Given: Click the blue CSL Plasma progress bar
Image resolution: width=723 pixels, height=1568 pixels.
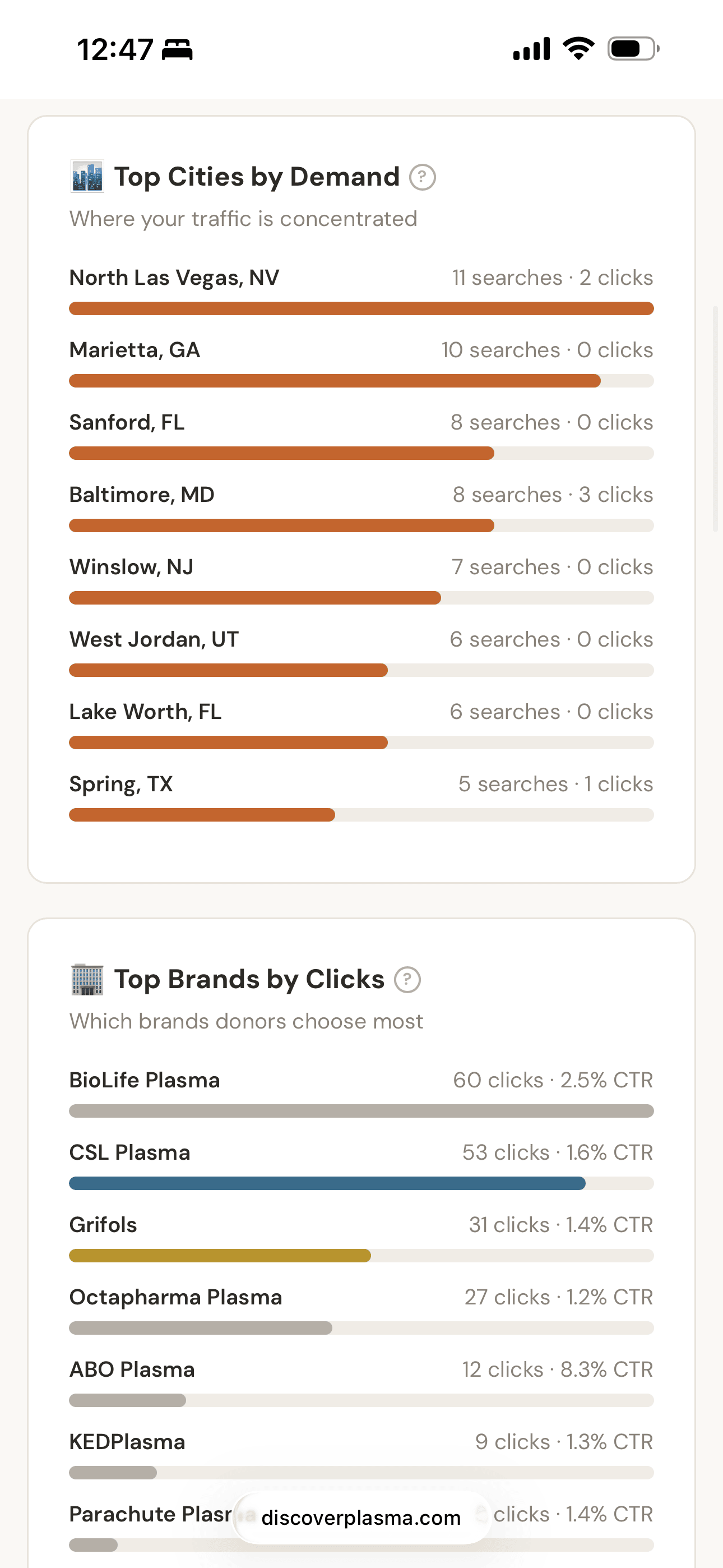Looking at the screenshot, I should (x=327, y=1183).
